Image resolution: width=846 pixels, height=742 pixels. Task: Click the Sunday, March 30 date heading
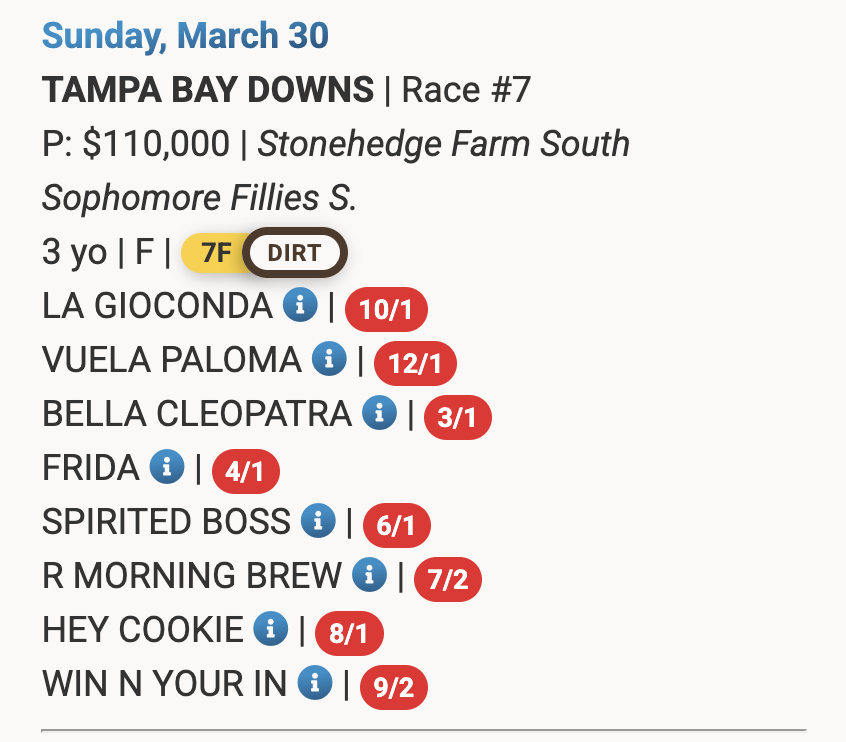(185, 36)
